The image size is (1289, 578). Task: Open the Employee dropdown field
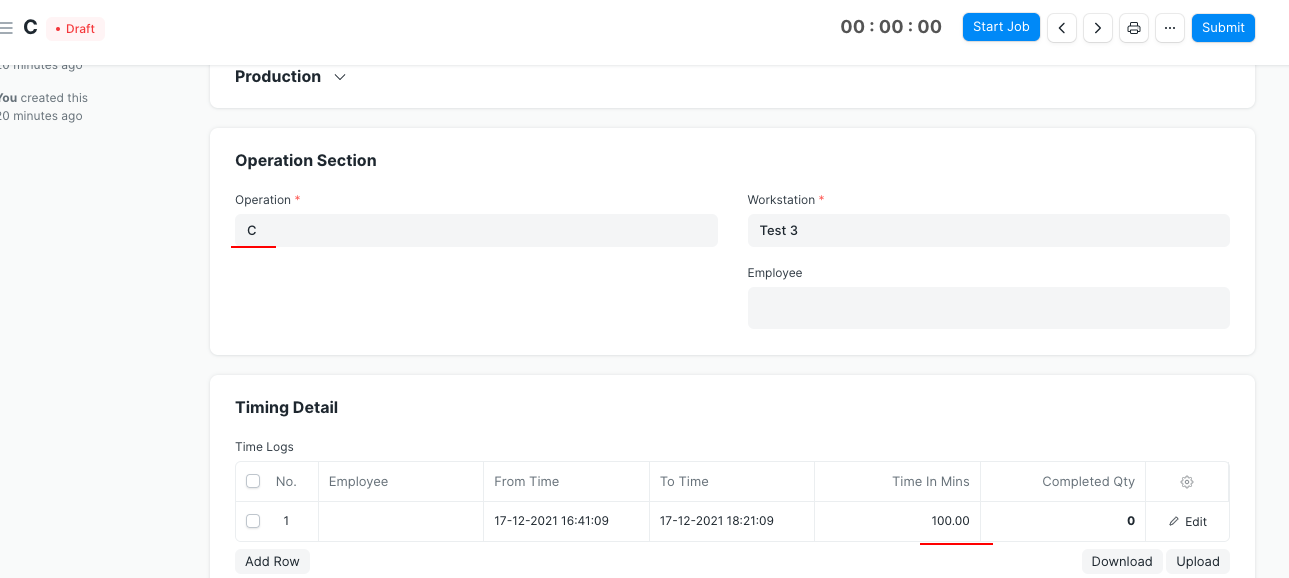[x=988, y=307]
